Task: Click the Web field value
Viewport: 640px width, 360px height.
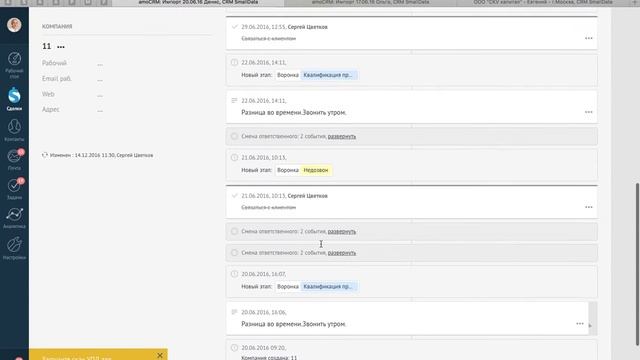Action: point(100,95)
